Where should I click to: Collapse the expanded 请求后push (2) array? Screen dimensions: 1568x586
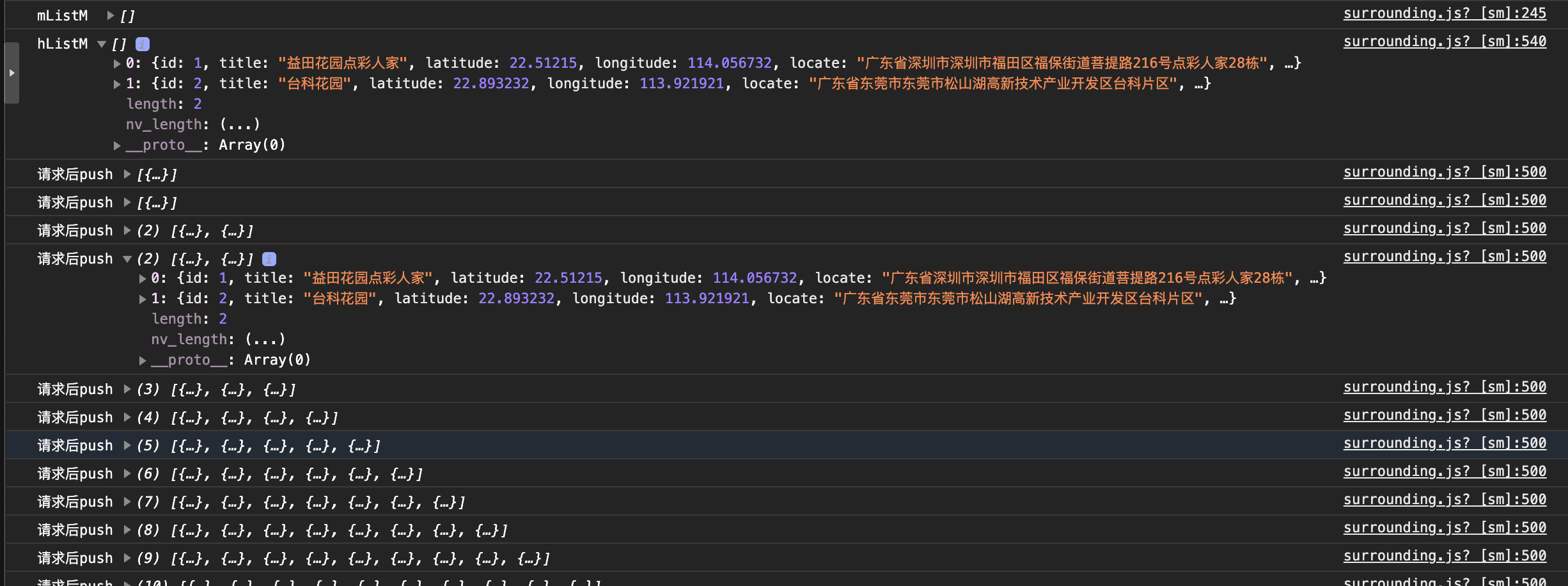[x=127, y=259]
